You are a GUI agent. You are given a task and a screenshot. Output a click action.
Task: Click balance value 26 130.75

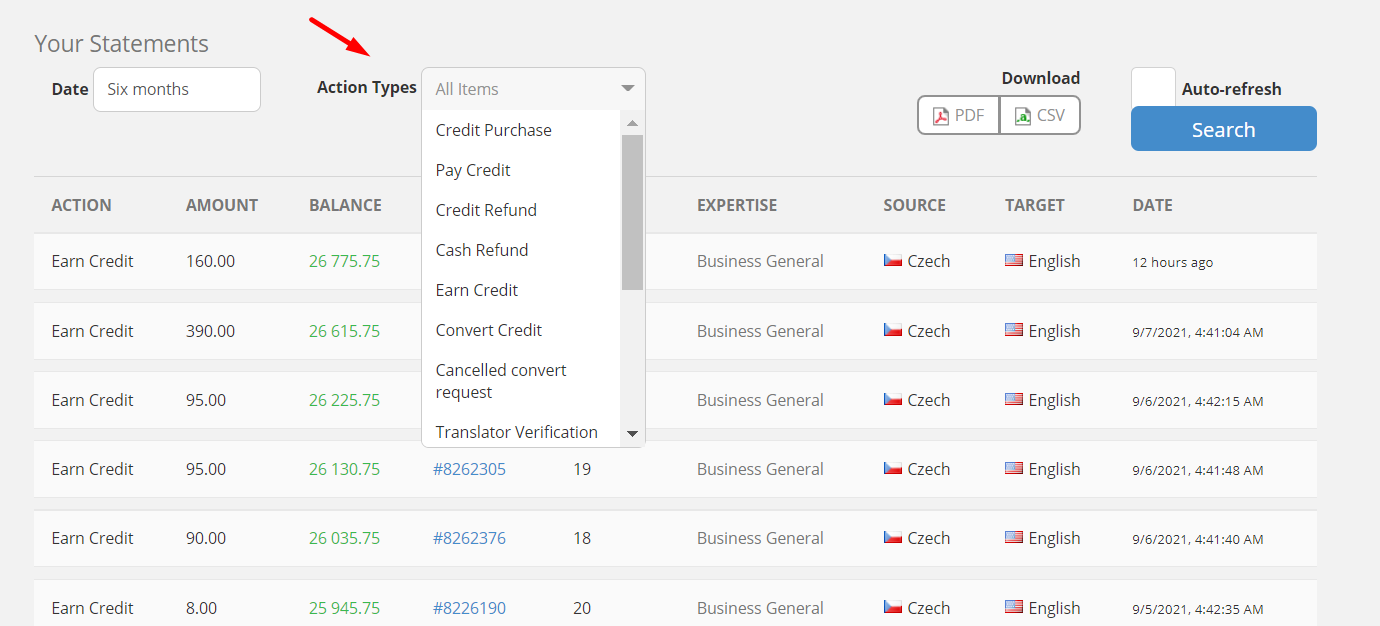coord(344,469)
